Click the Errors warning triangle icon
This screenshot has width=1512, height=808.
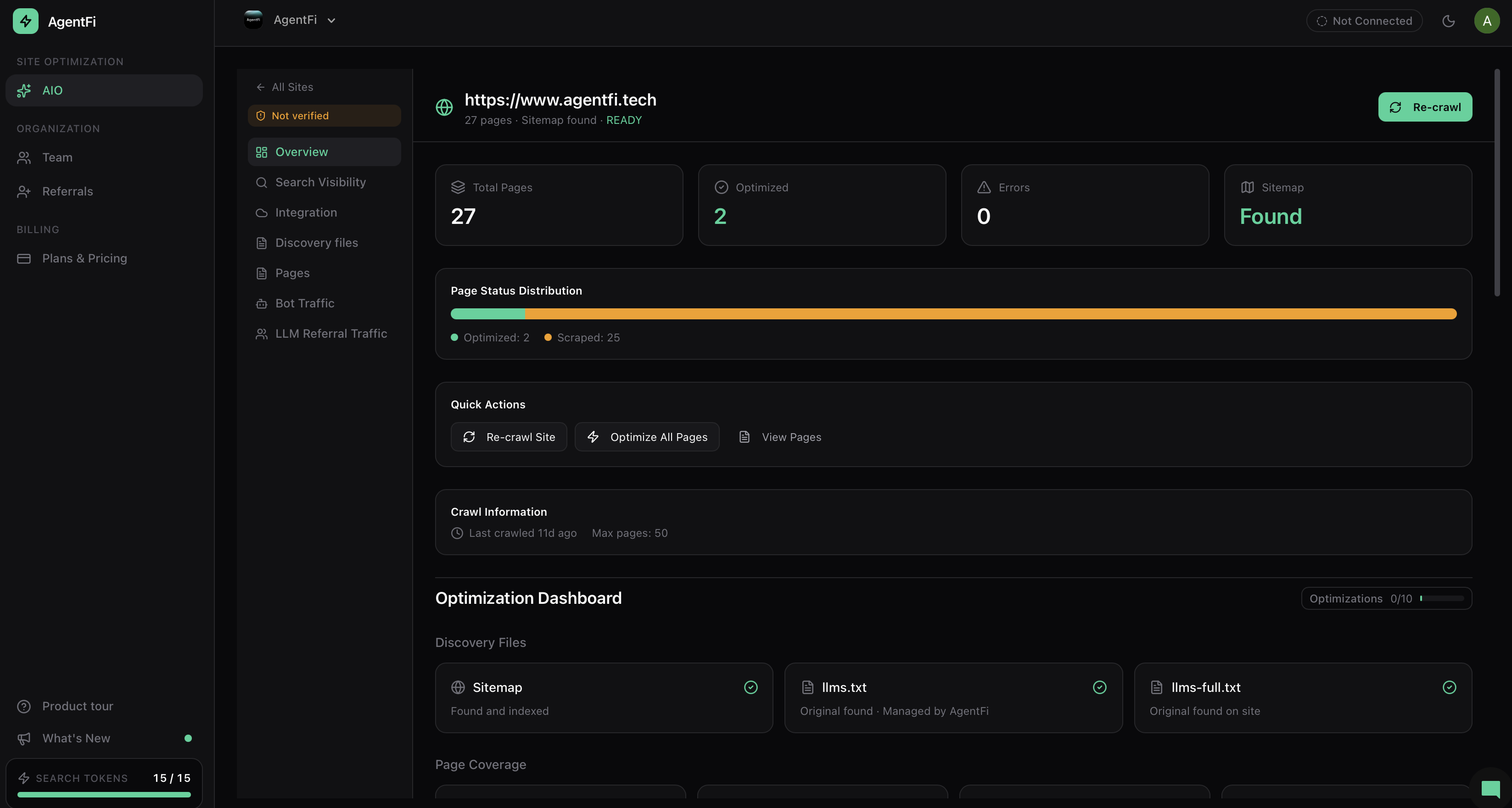tap(984, 187)
